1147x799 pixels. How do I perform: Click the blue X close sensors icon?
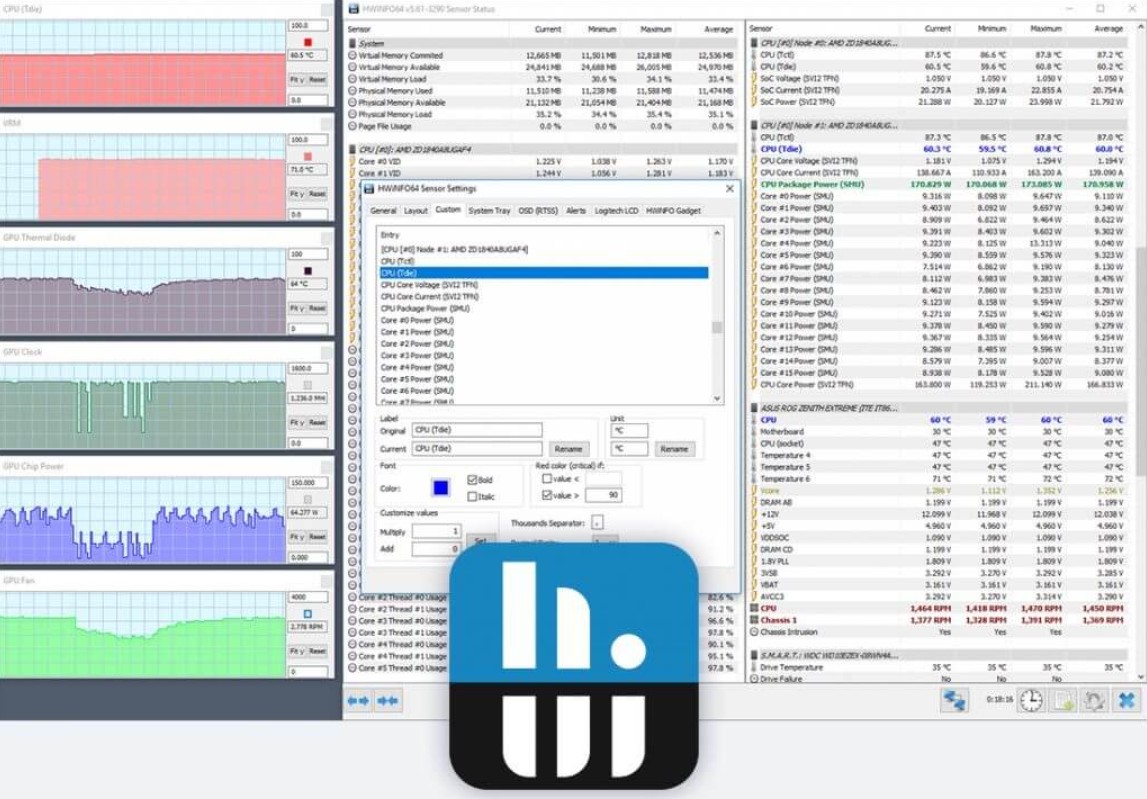point(1127,701)
